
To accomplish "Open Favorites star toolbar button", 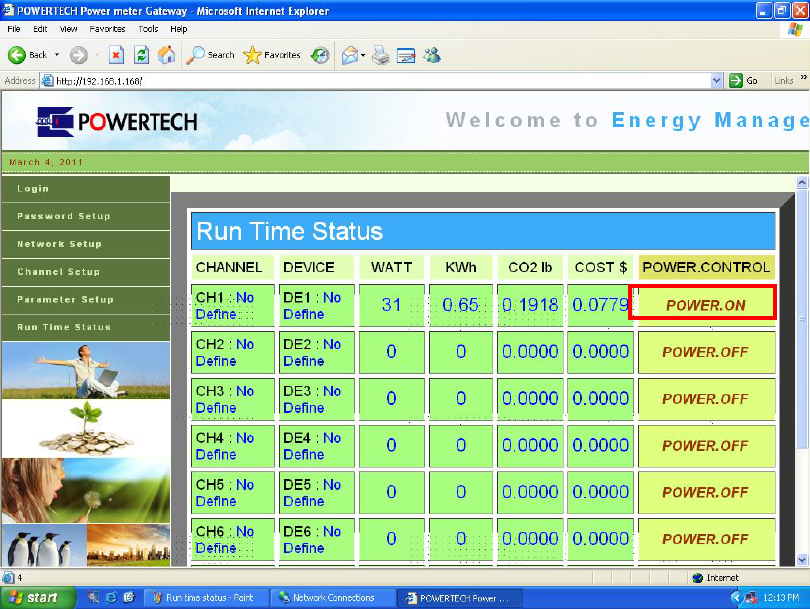I will [271, 55].
